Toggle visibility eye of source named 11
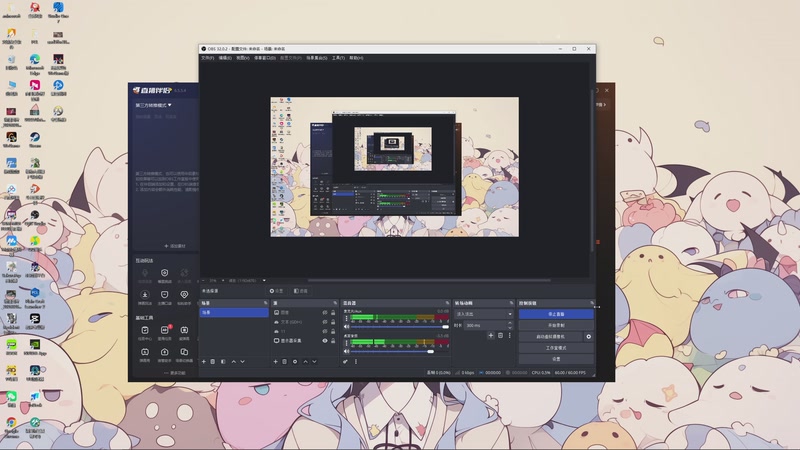The width and height of the screenshot is (800, 450). (324, 331)
